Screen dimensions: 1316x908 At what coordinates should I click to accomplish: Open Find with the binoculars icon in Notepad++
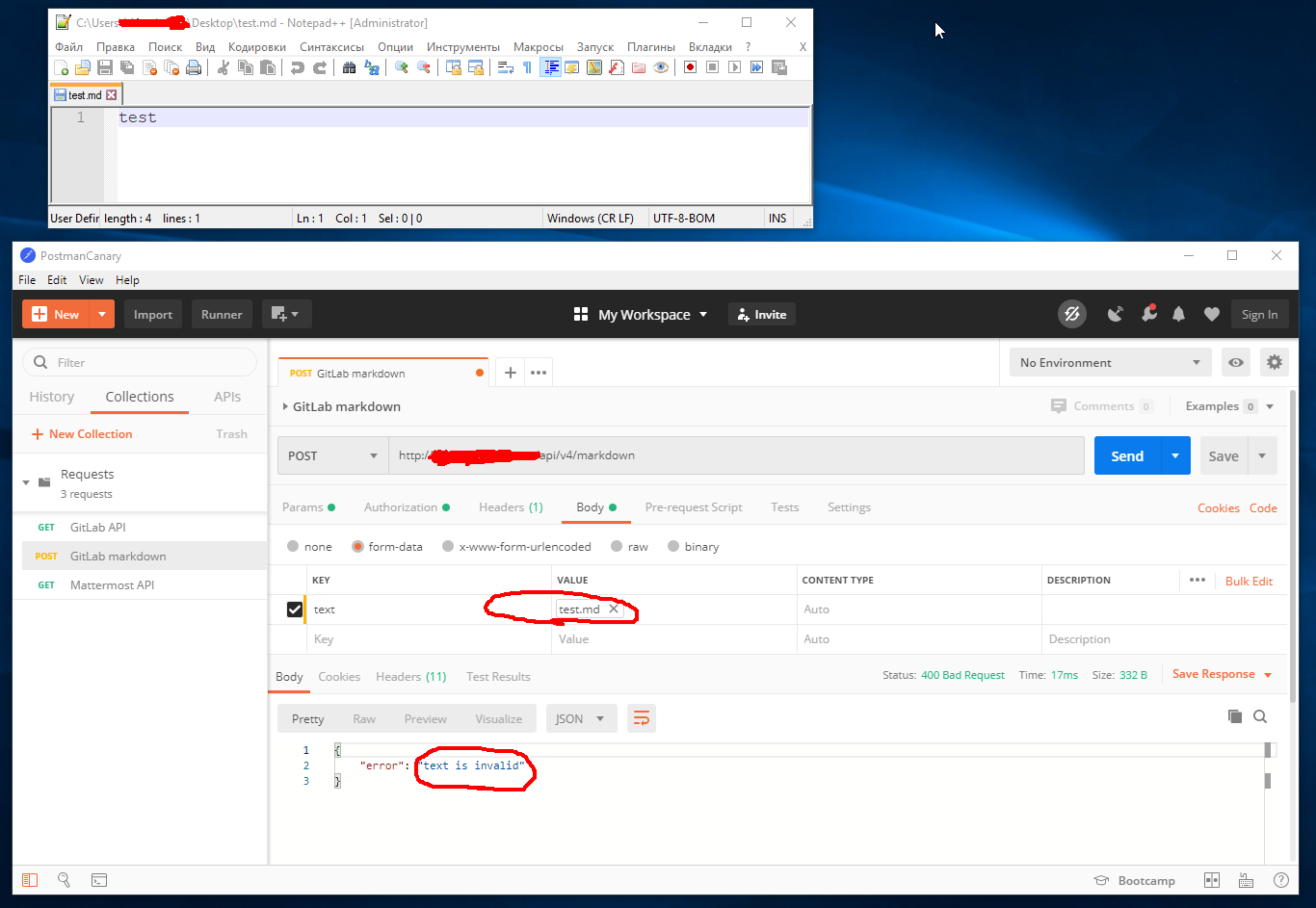350,67
